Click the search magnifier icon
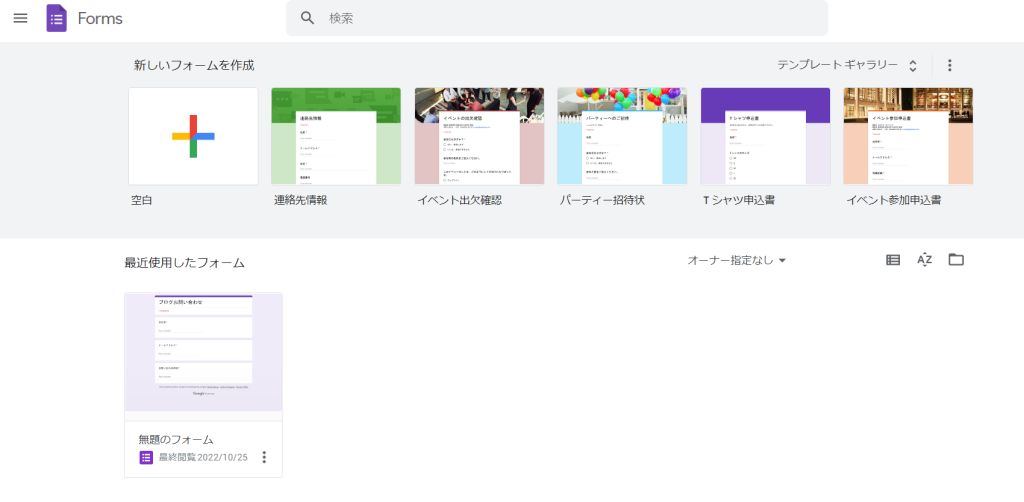The height and width of the screenshot is (502, 1024). pos(308,18)
